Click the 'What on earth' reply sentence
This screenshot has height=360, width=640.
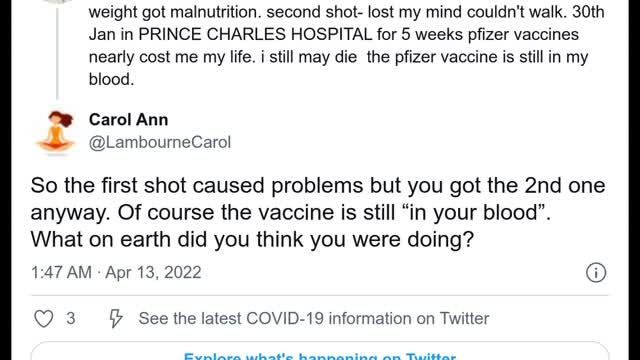click(x=252, y=239)
